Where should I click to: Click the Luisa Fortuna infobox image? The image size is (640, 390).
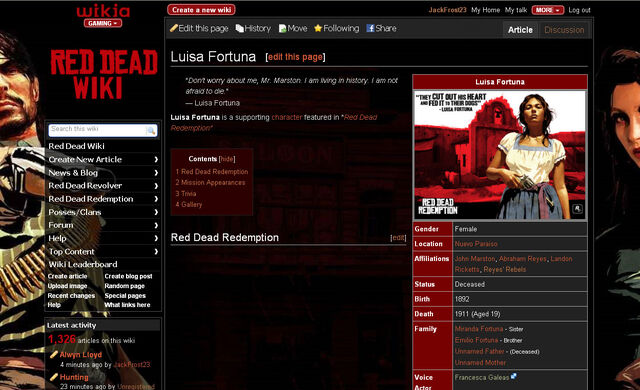tap(500, 155)
